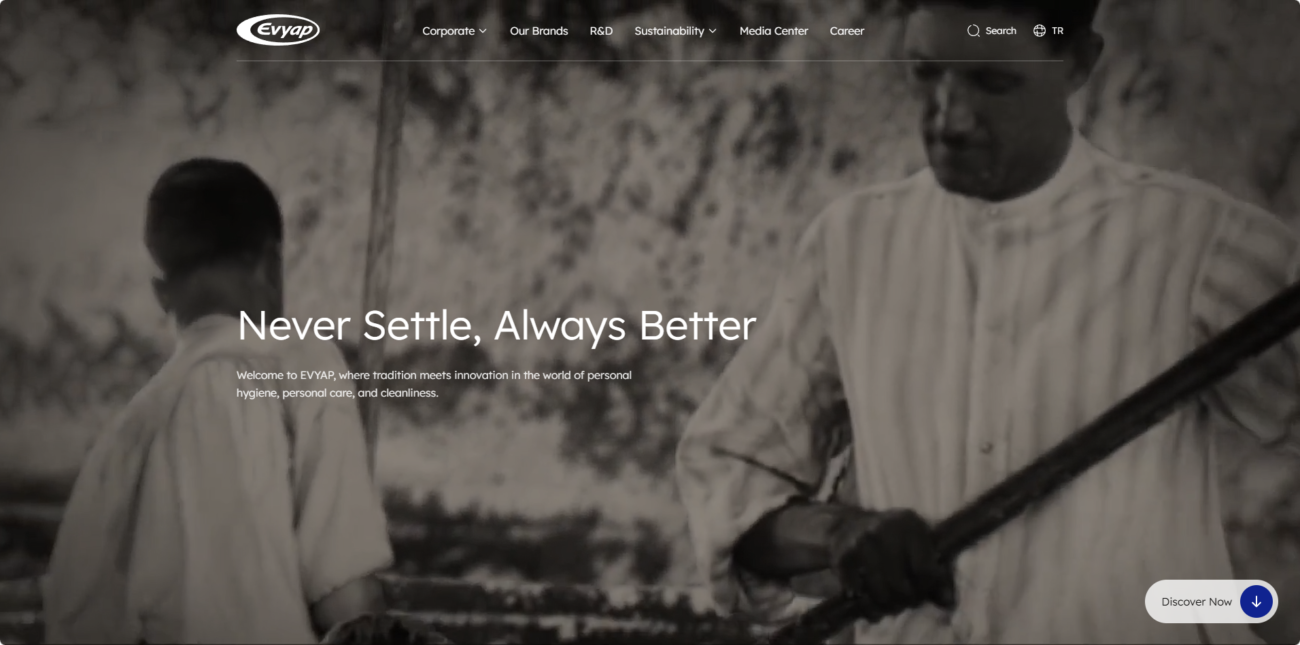Click the globe language icon
The image size is (1300, 645).
tap(1040, 31)
